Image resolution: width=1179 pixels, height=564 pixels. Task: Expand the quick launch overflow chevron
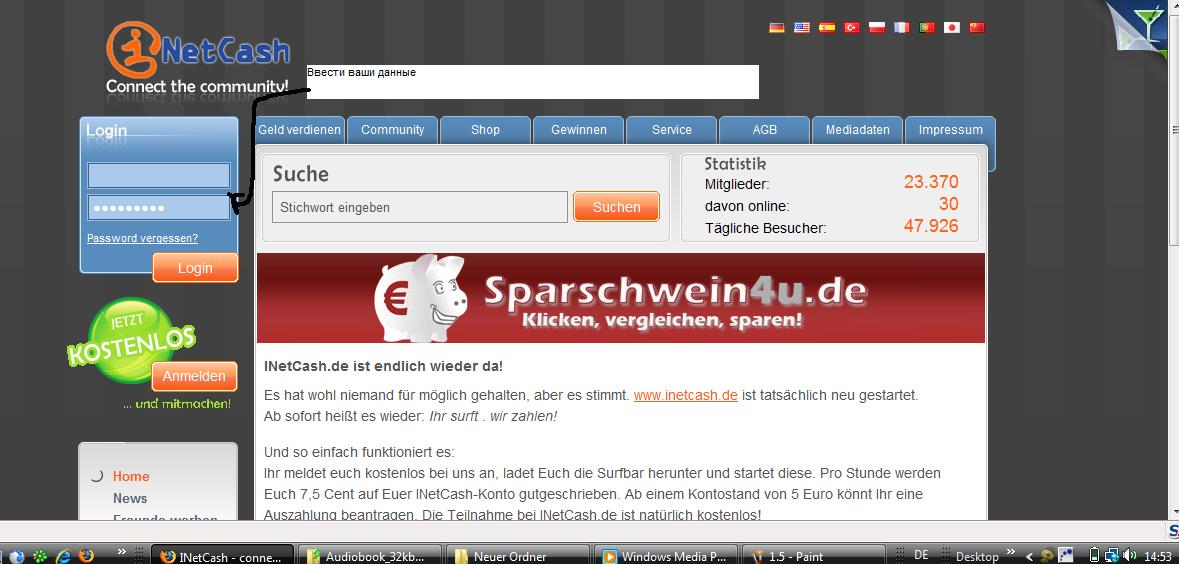tap(122, 551)
